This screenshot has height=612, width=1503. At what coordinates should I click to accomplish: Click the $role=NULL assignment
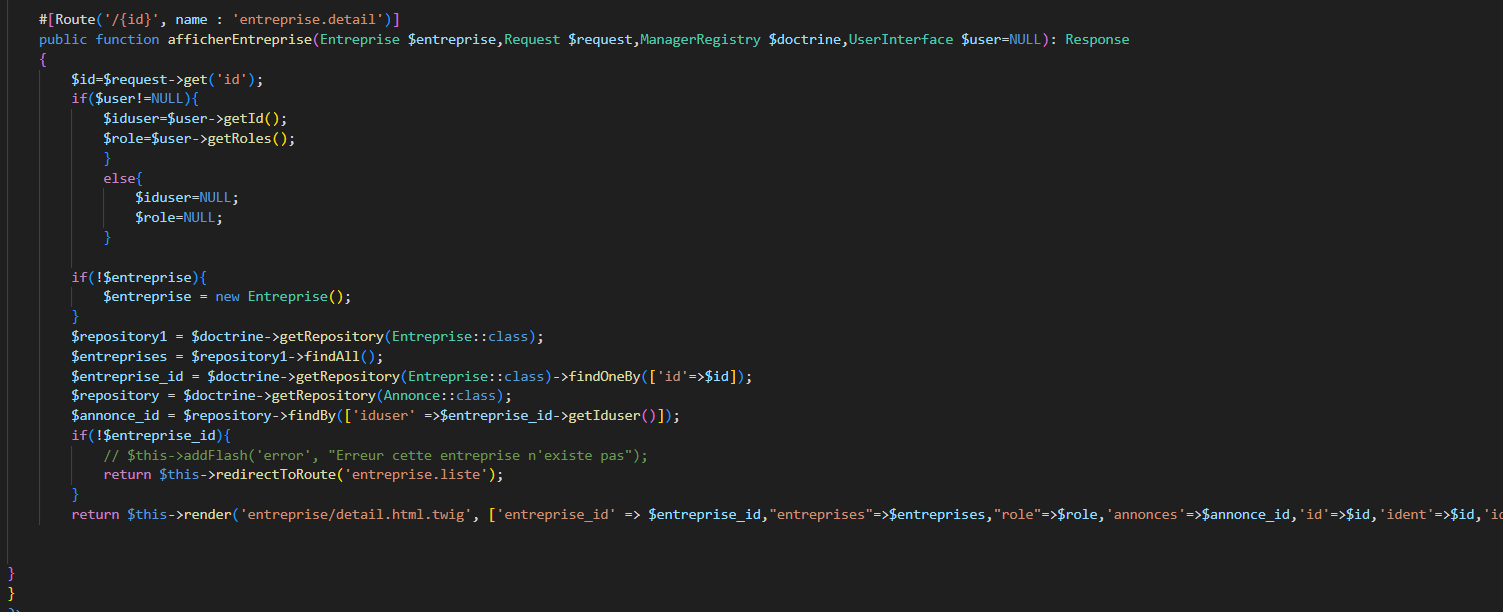tap(179, 218)
